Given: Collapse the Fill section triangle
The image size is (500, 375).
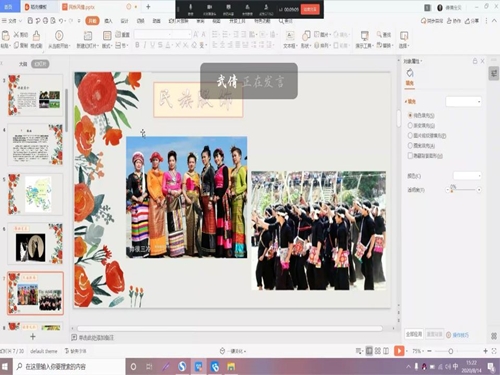Looking at the screenshot, I should coord(406,101).
